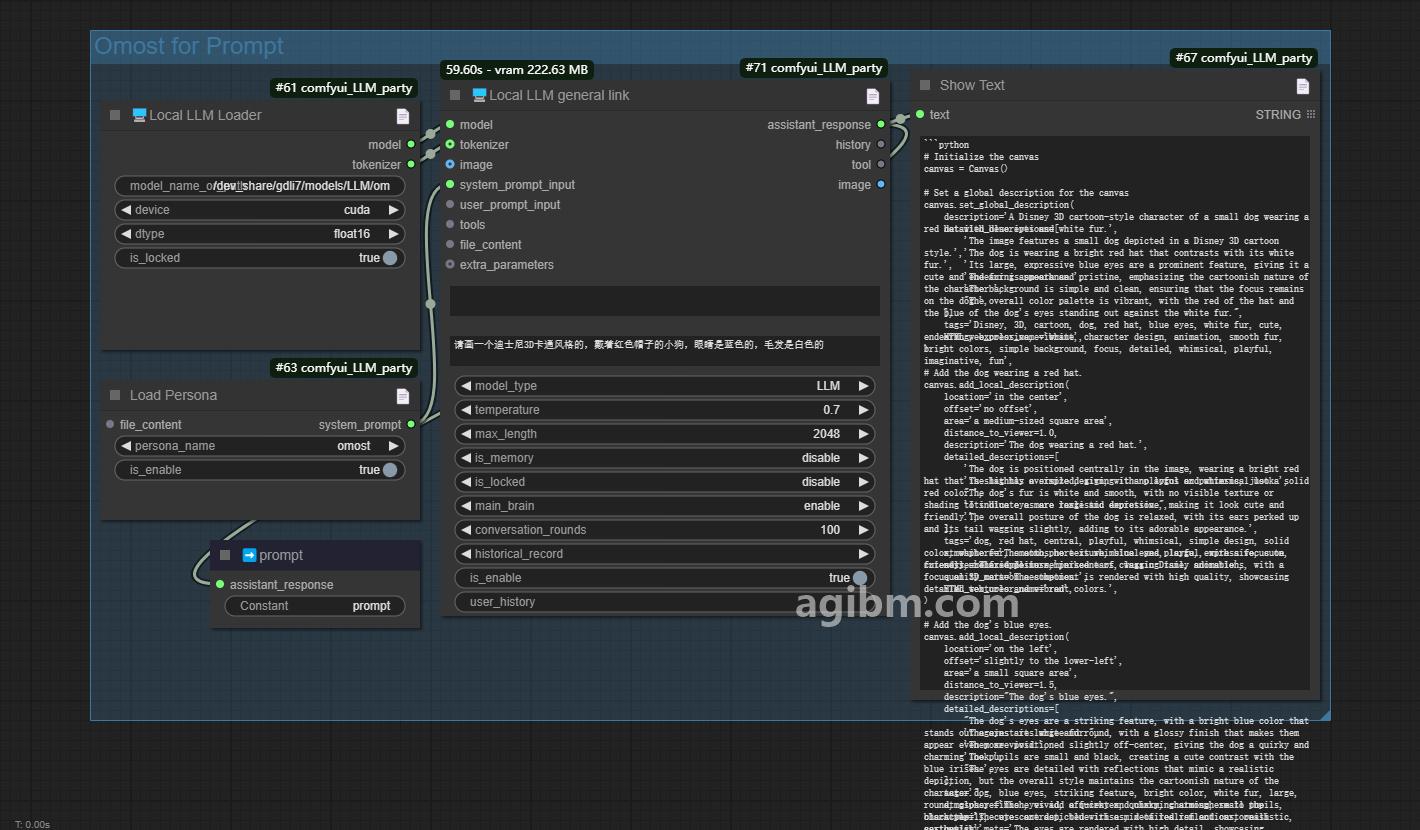Click the system_prompt output port on Load Persona
1420x830 pixels.
(411, 425)
